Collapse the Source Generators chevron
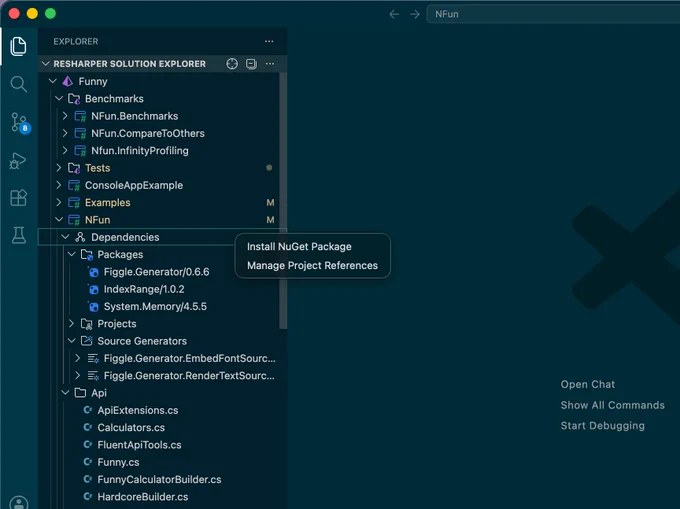The height and width of the screenshot is (509, 680). point(72,341)
